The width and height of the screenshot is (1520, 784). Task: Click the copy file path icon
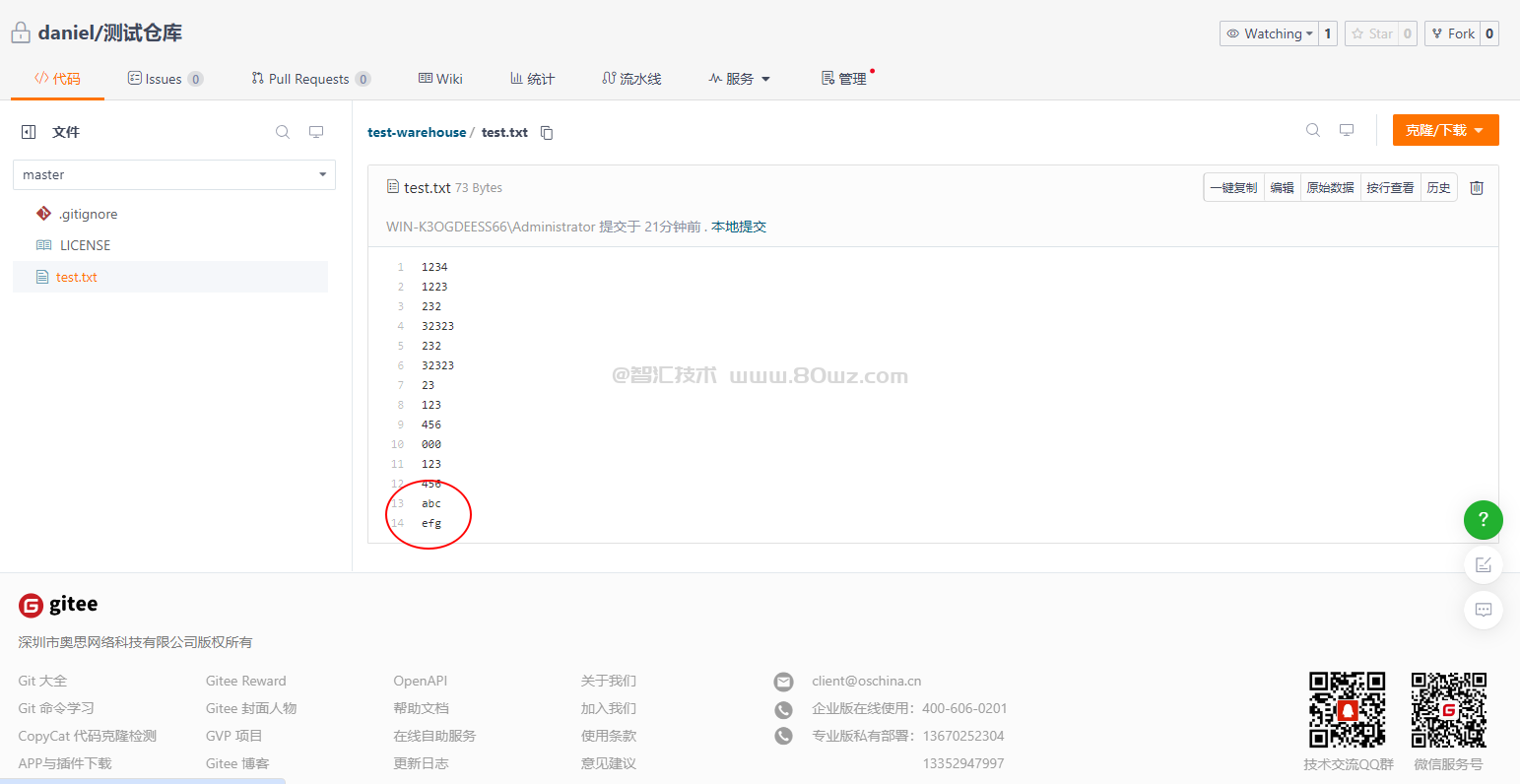(547, 133)
